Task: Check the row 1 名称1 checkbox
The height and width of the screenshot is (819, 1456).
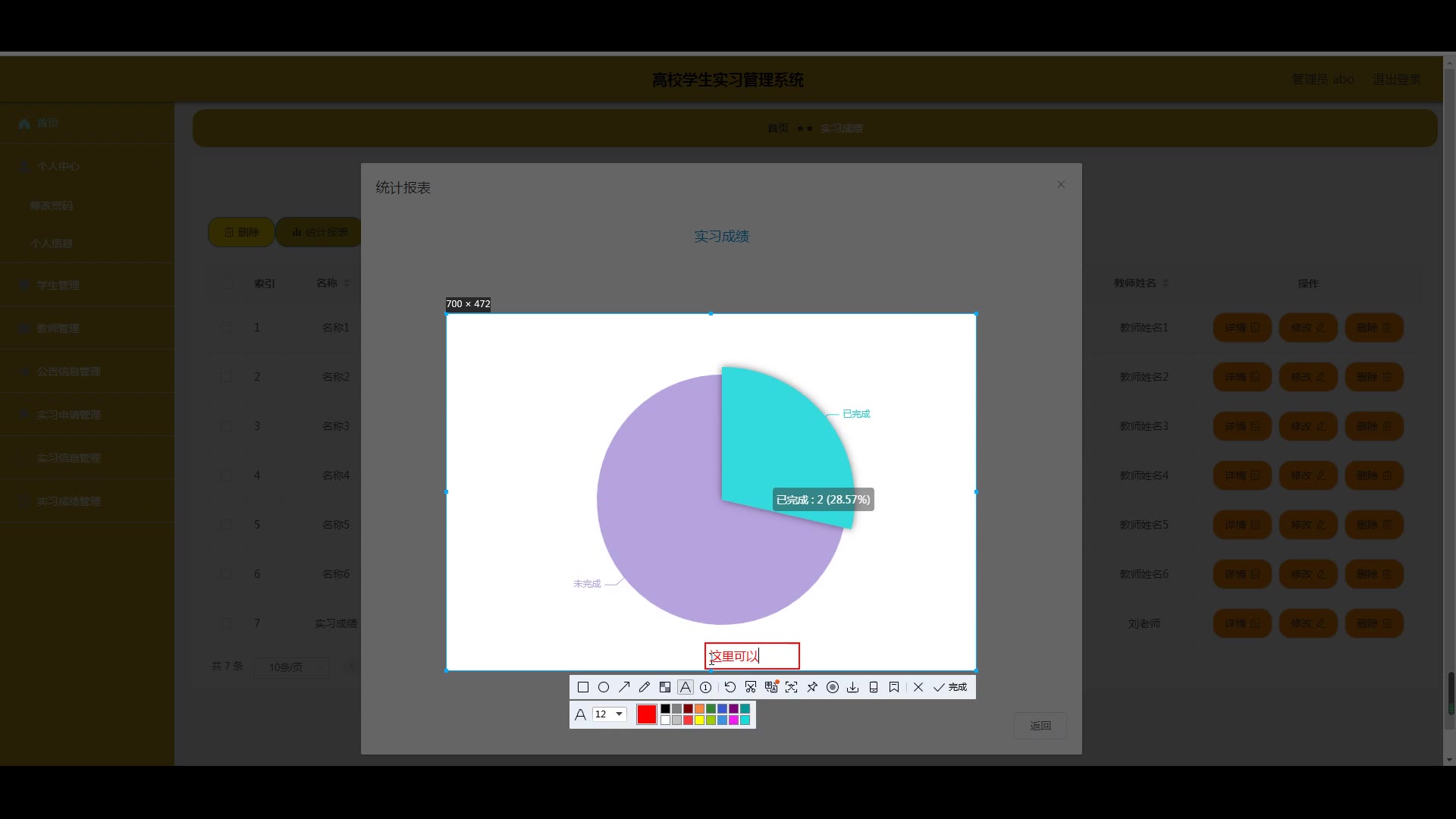Action: click(x=226, y=328)
